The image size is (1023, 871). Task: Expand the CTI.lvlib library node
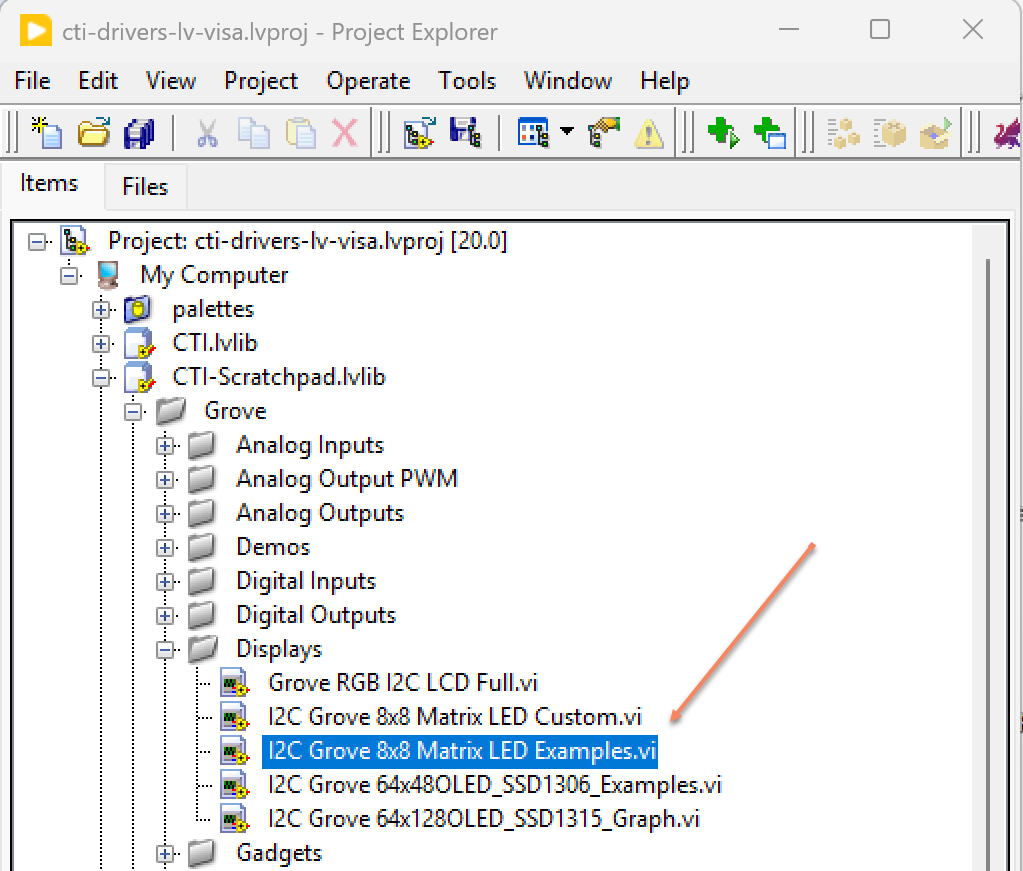pos(101,344)
